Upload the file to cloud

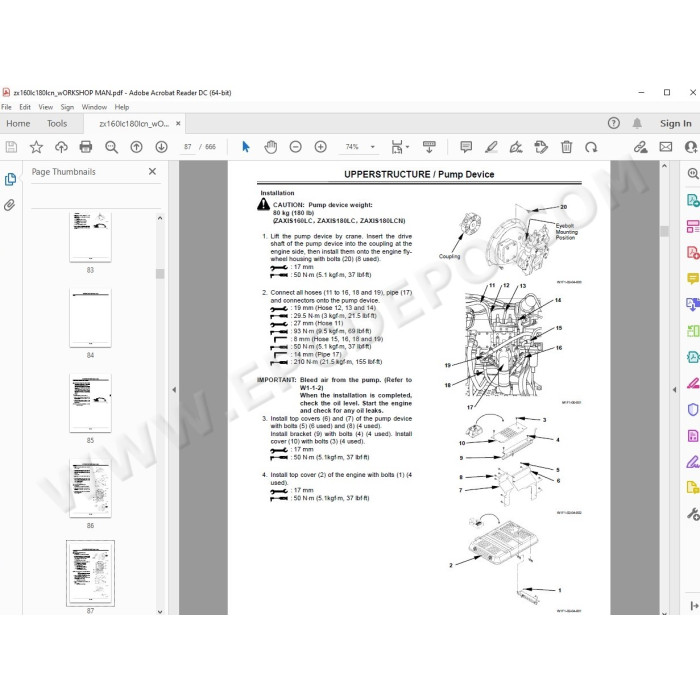(x=61, y=147)
